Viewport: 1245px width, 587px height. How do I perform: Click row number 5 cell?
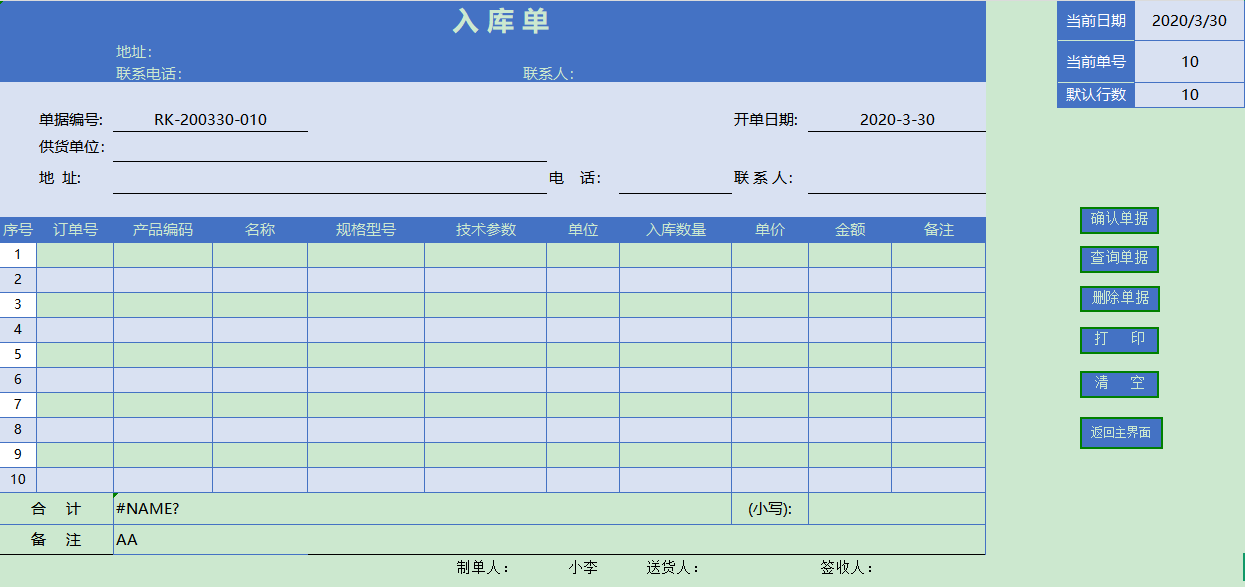(x=18, y=355)
